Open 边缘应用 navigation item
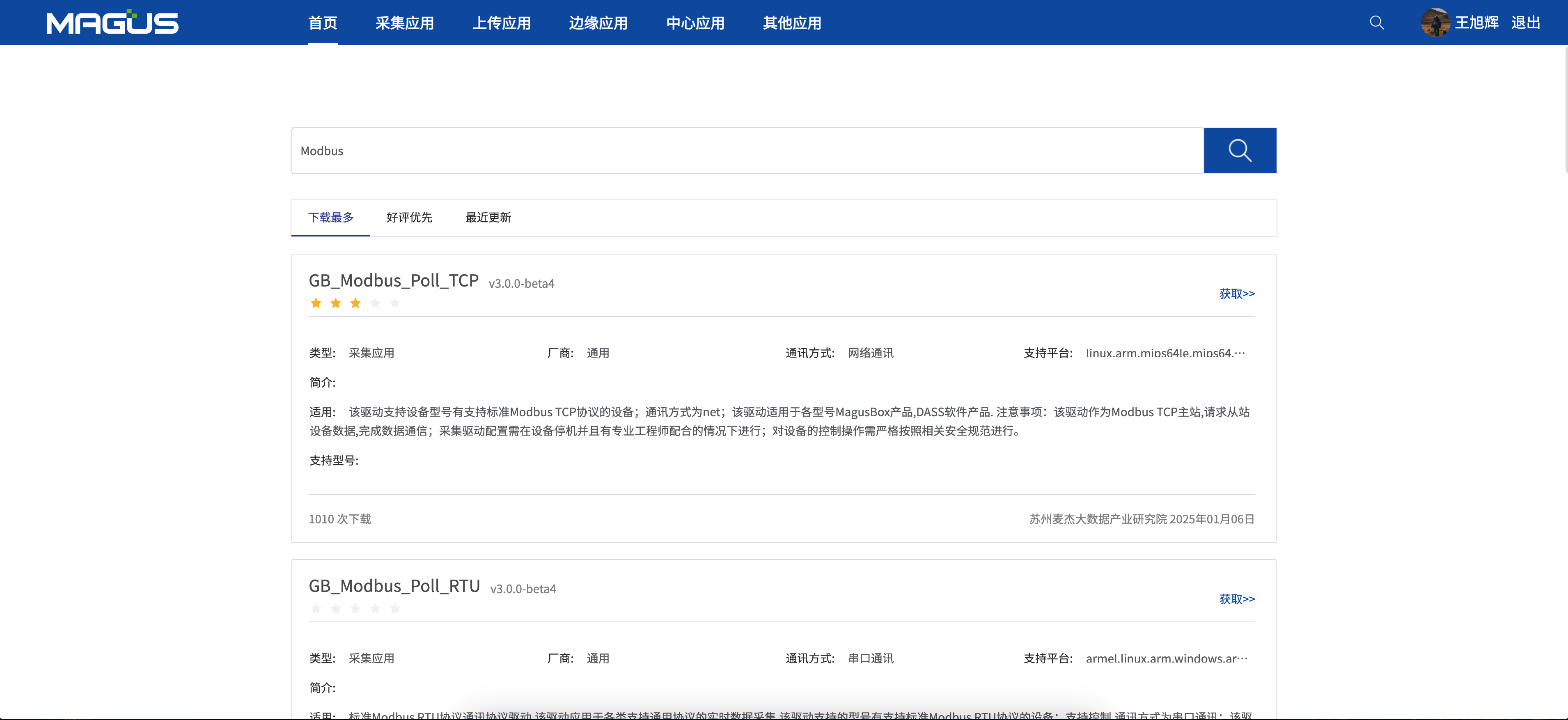This screenshot has height=720, width=1568. [x=598, y=23]
